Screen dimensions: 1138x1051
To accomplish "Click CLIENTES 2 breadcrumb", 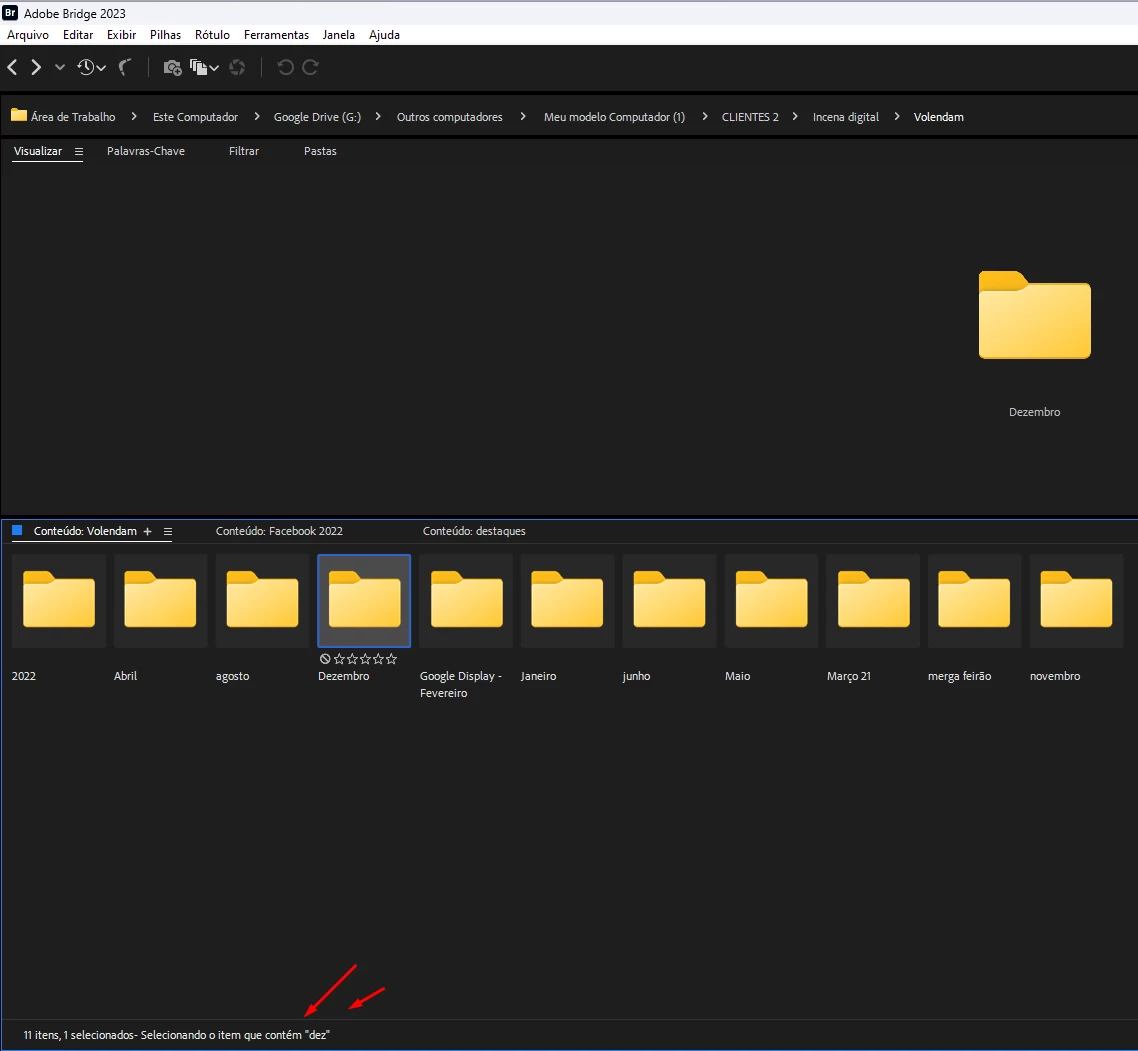I will click(x=750, y=117).
